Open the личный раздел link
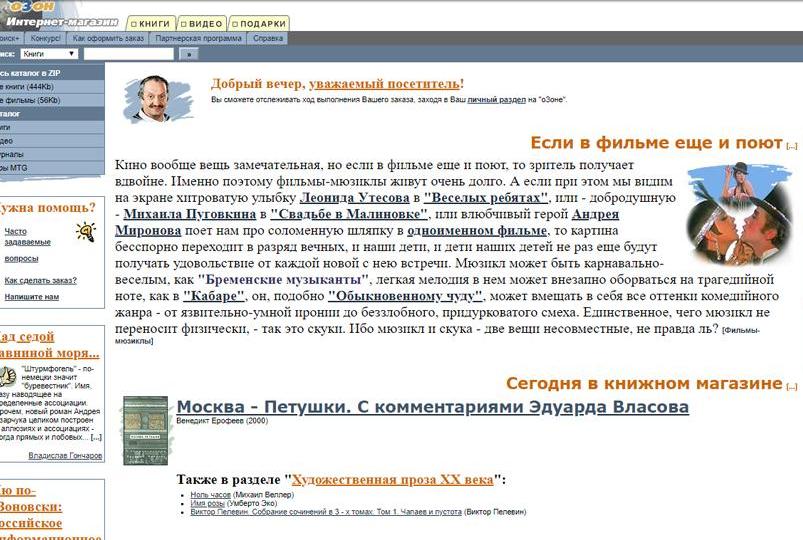 pyautogui.click(x=496, y=100)
